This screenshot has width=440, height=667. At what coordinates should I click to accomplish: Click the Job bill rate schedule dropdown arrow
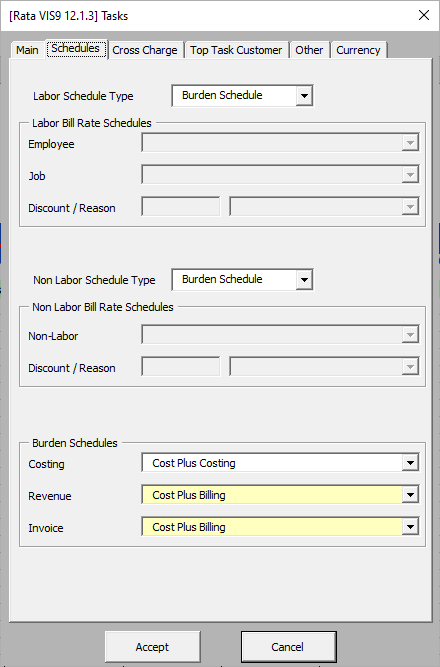(x=410, y=174)
